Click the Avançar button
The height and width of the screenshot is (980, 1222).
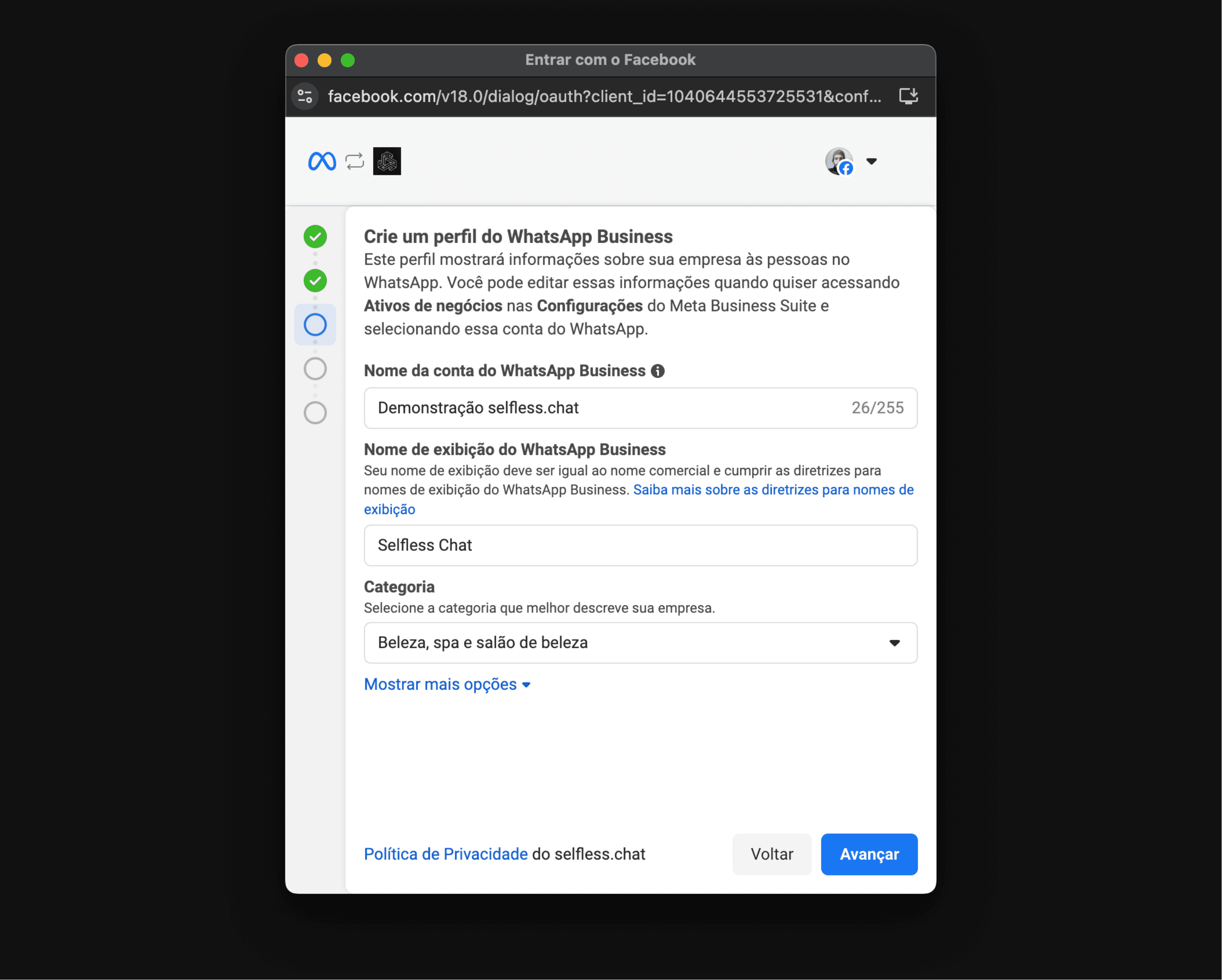(x=869, y=854)
